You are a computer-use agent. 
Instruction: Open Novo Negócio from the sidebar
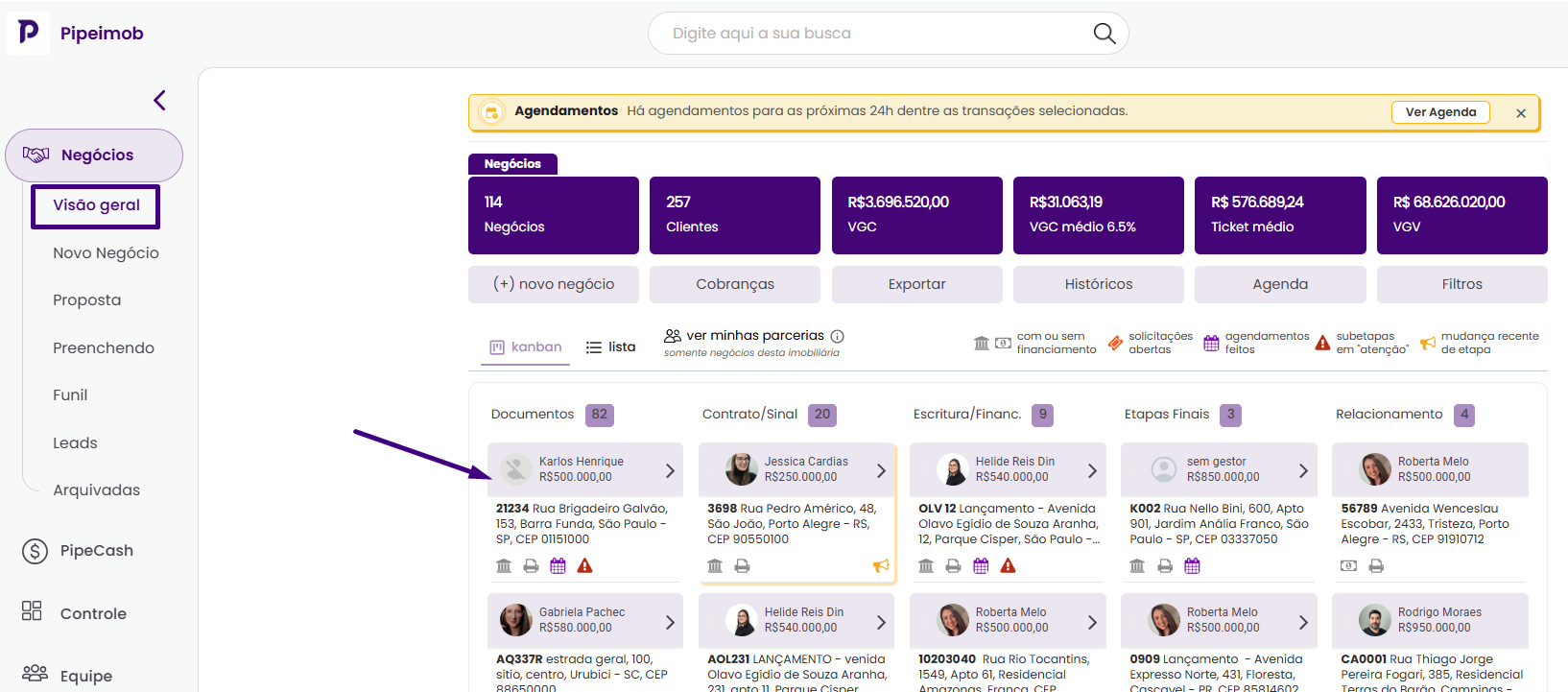coord(106,253)
